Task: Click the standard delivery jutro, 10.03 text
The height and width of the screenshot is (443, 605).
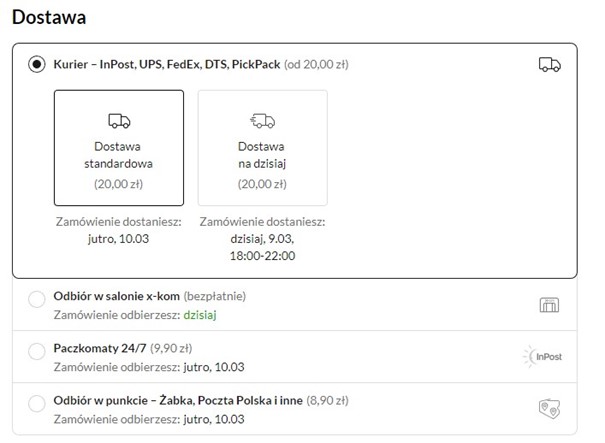Action: pos(118,239)
